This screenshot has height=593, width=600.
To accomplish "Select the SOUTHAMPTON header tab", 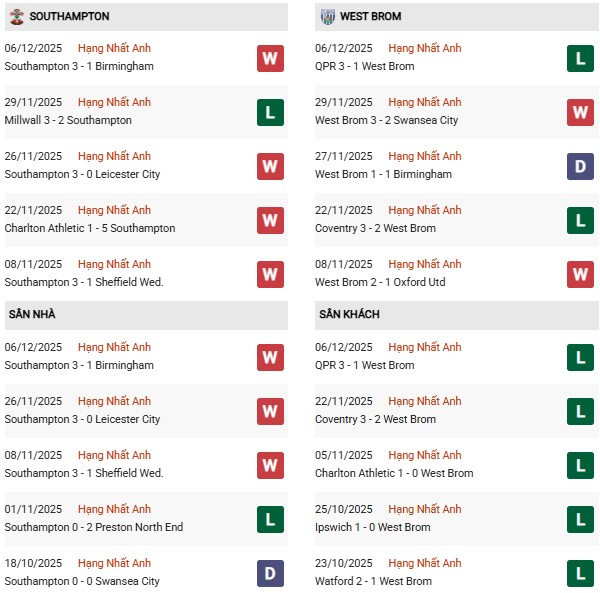I will point(70,17).
